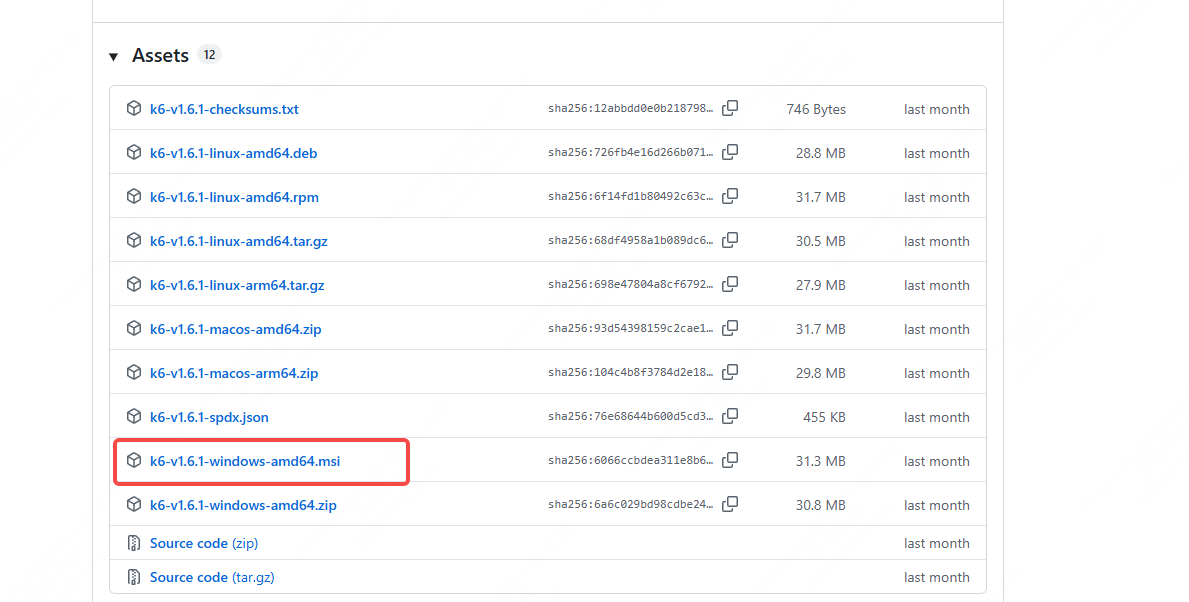Click last month date on Source code (tar.gz) row

(936, 578)
